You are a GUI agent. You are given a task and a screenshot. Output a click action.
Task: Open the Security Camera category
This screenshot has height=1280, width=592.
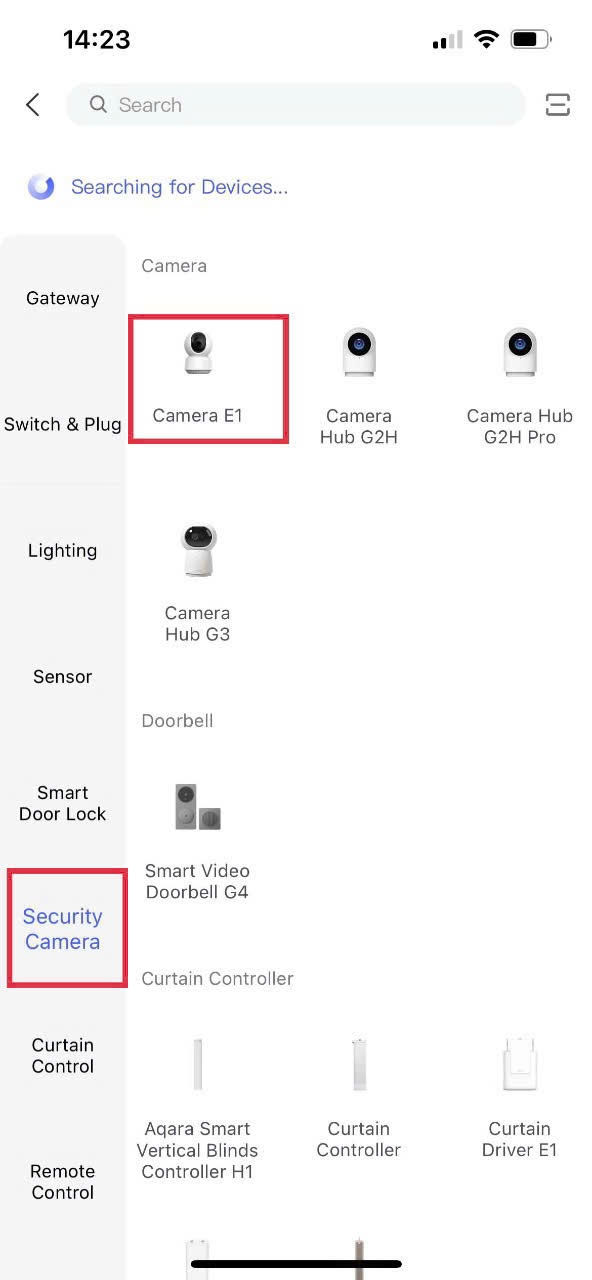click(x=64, y=929)
